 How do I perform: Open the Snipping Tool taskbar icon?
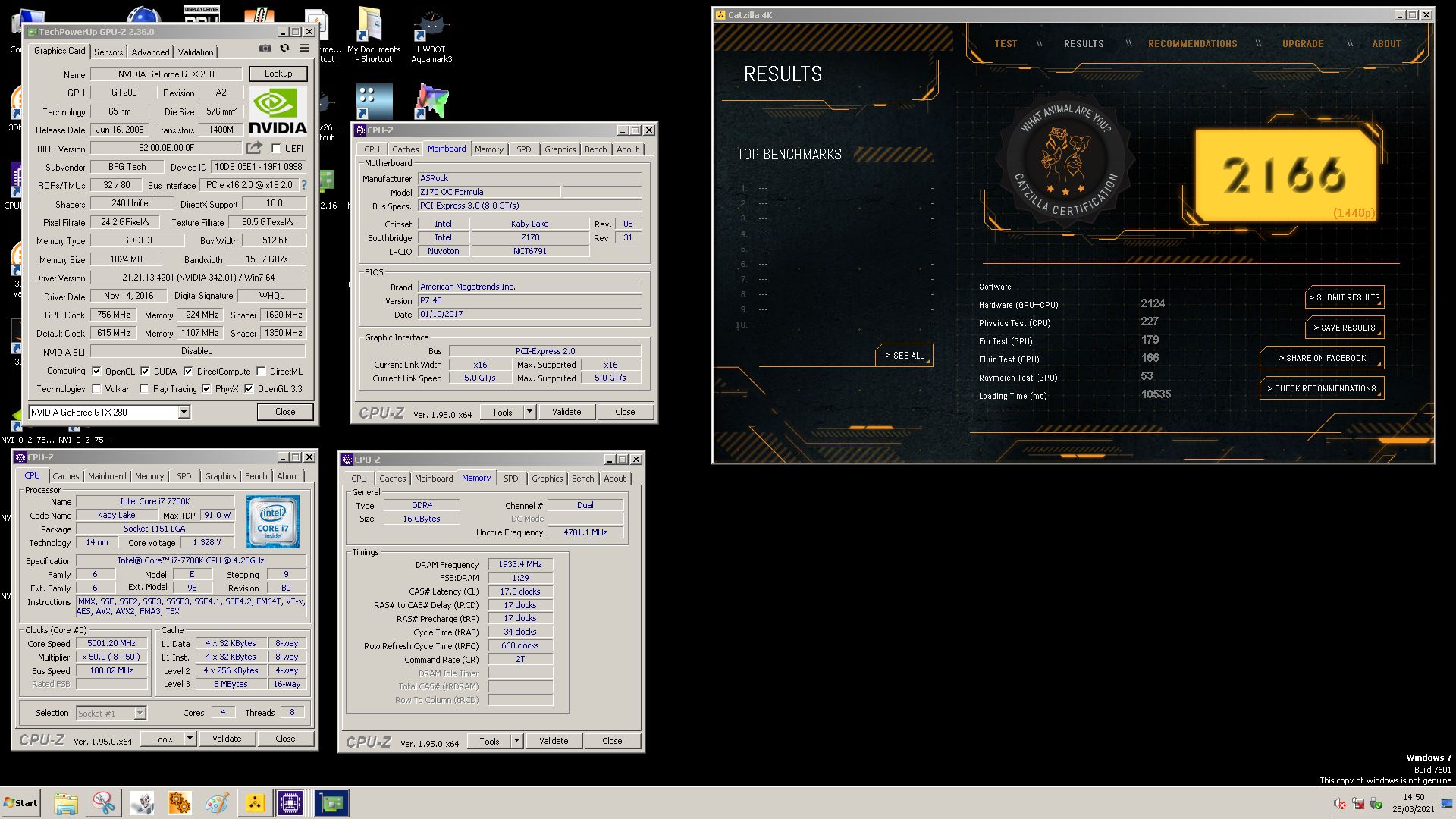coord(104,803)
